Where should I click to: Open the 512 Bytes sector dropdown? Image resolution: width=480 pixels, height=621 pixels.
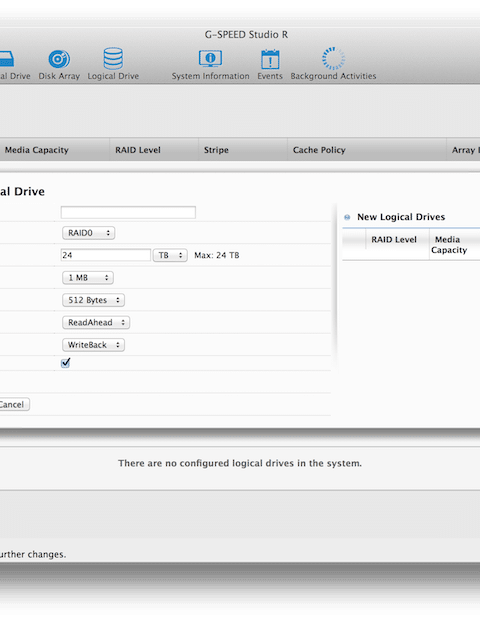click(x=93, y=300)
